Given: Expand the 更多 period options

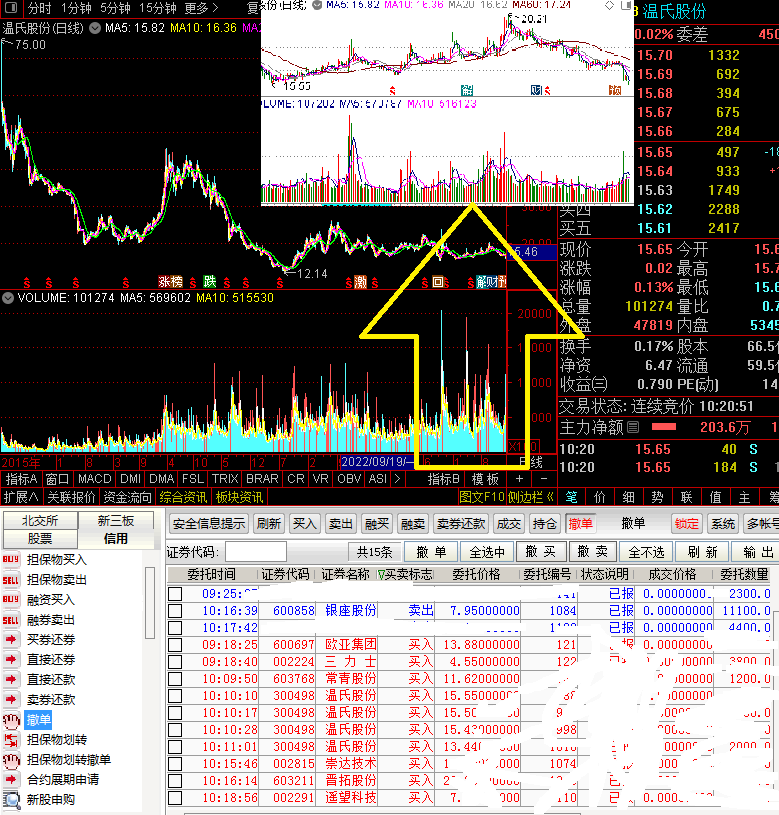Looking at the screenshot, I should click(x=201, y=8).
